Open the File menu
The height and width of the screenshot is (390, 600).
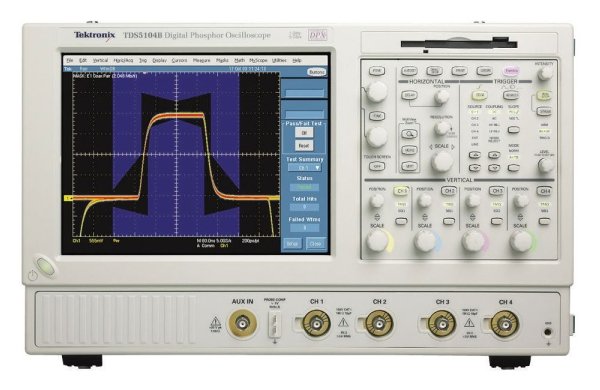coord(70,60)
